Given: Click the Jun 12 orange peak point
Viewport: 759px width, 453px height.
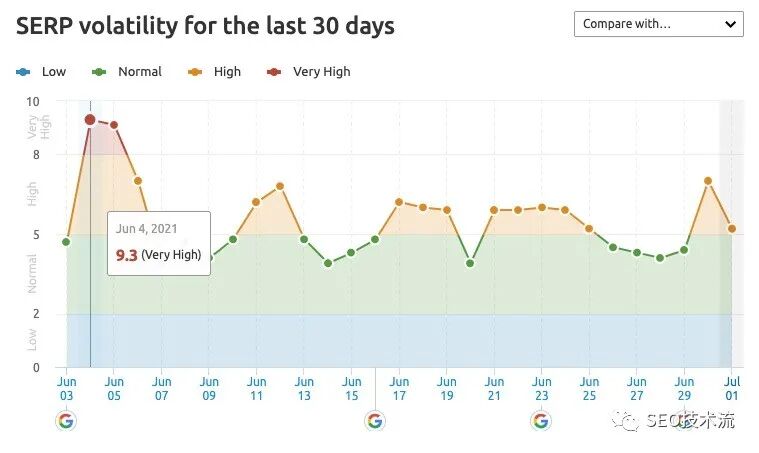Looking at the screenshot, I should click(x=280, y=186).
